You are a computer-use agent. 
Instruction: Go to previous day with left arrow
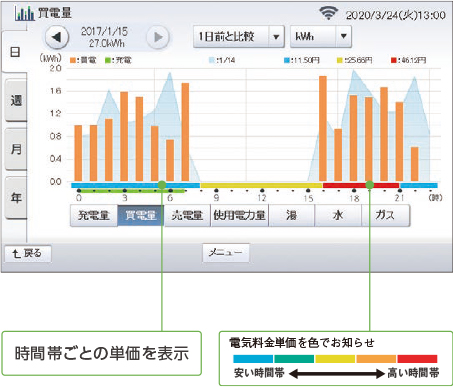(56, 37)
